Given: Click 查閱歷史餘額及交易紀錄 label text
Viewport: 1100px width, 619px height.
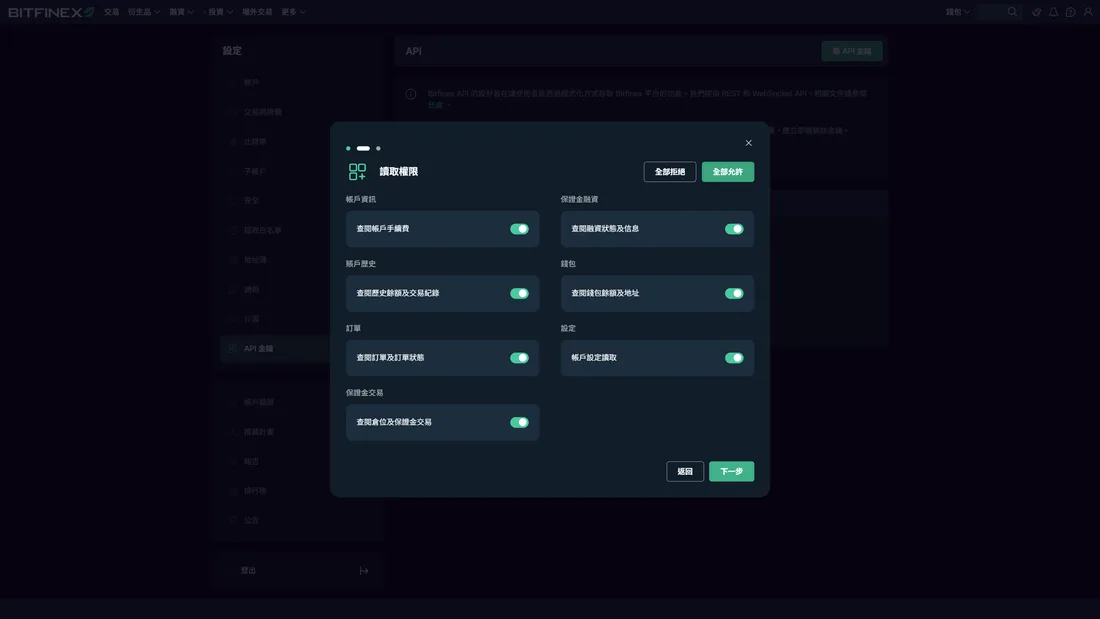Looking at the screenshot, I should 398,293.
